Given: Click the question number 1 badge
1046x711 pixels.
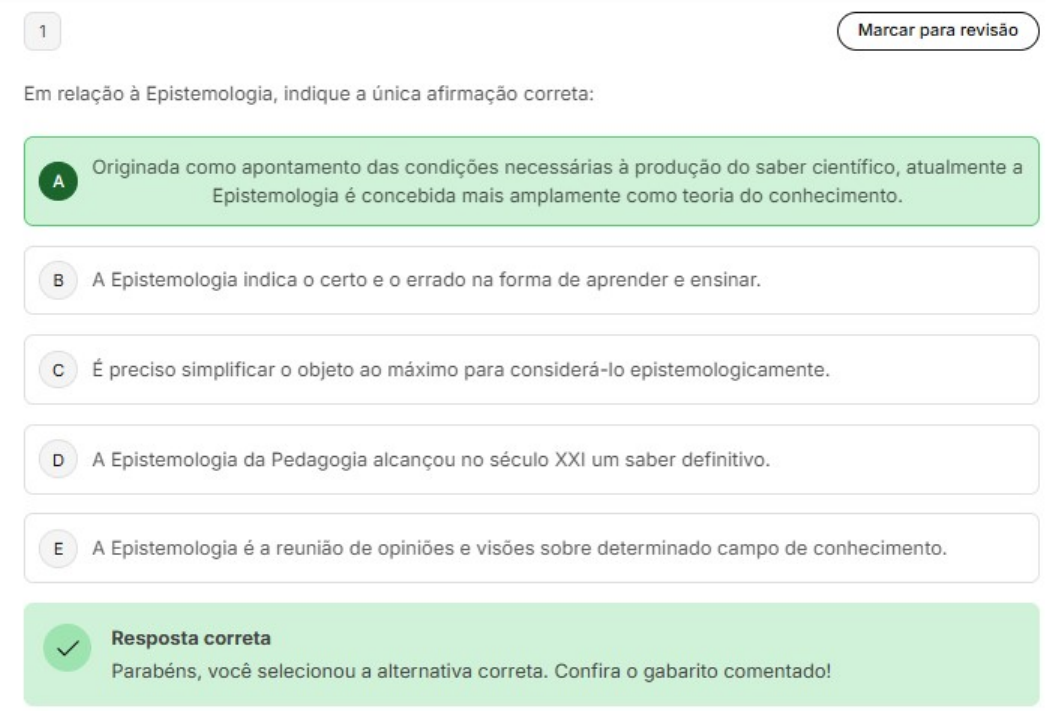Looking at the screenshot, I should click(43, 33).
